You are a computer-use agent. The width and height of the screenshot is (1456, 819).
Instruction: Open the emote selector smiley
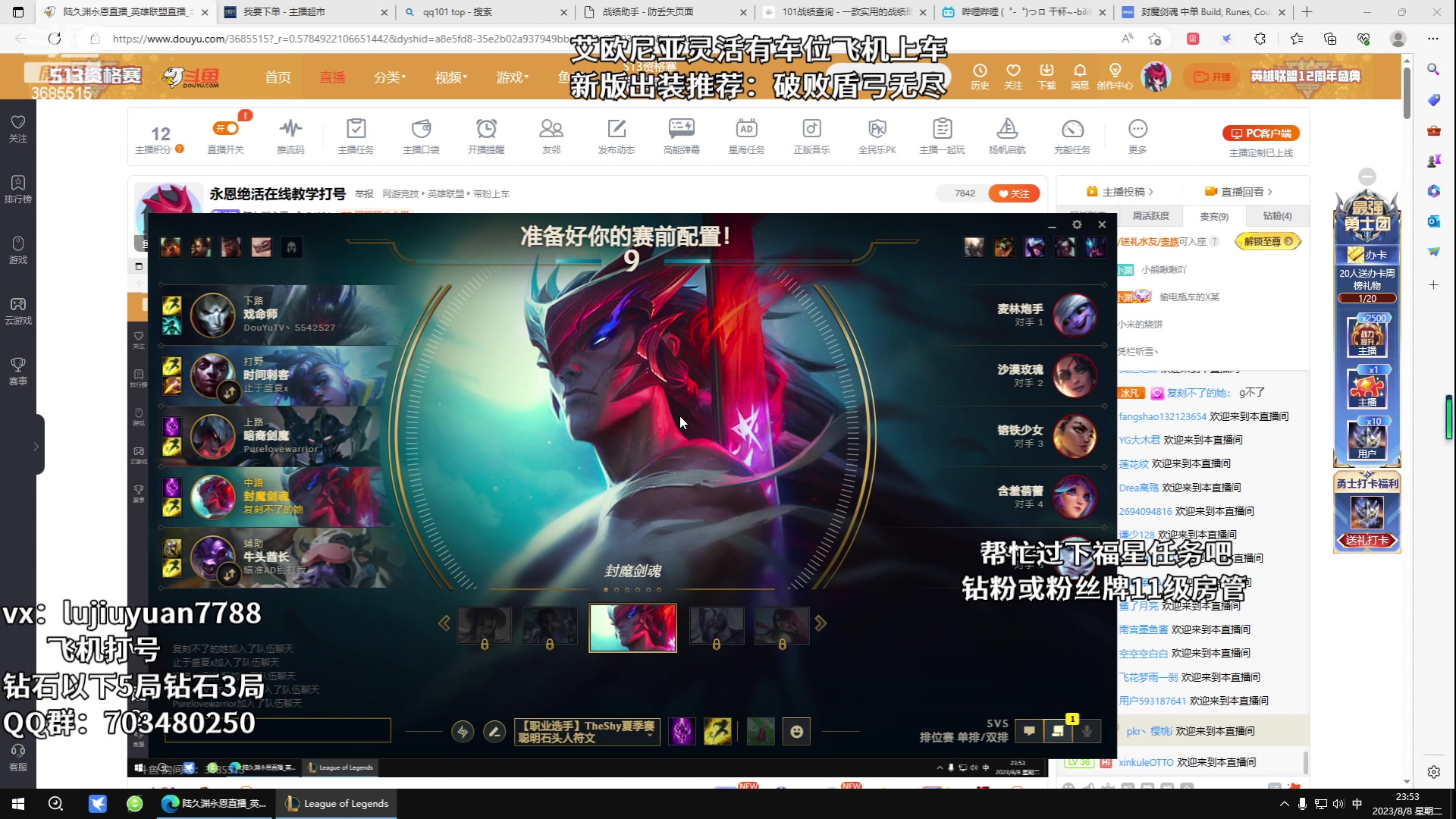pyautogui.click(x=796, y=732)
